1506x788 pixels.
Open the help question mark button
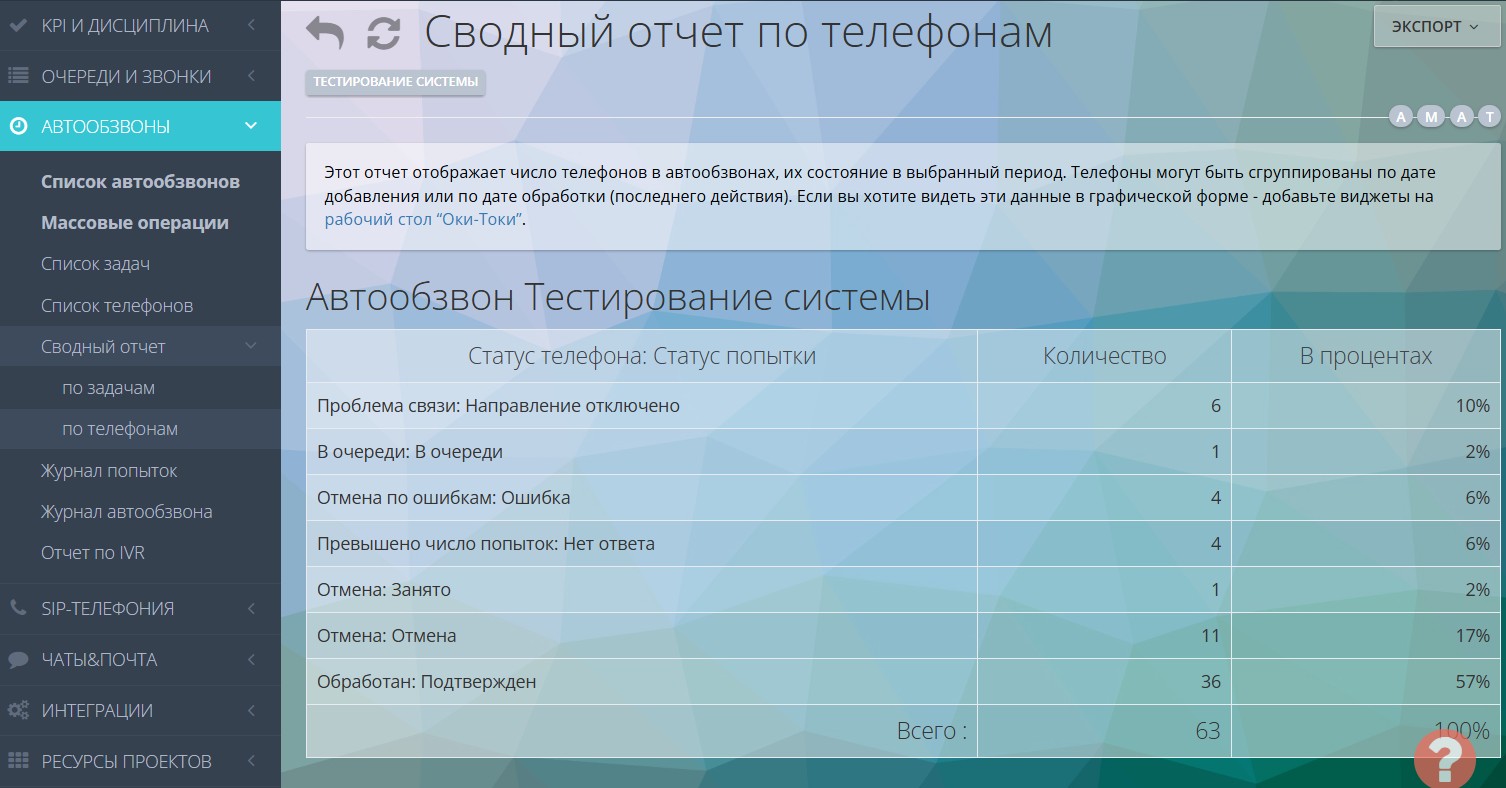coord(1445,758)
